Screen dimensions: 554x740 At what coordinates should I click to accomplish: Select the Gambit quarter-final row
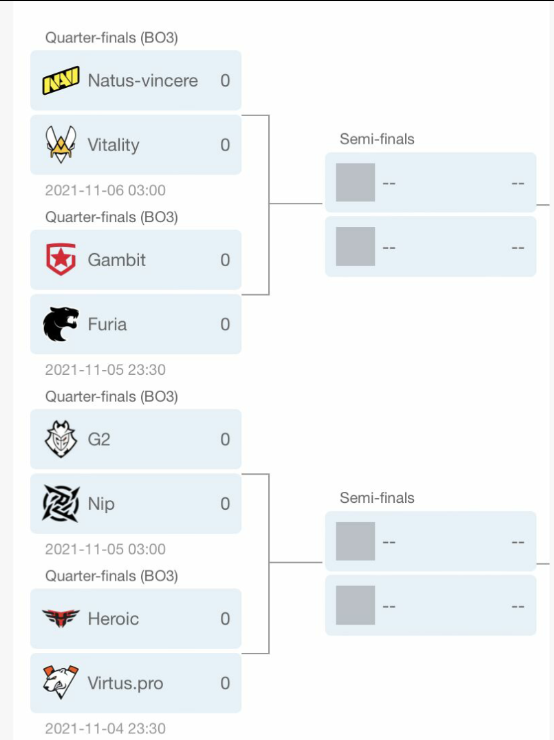pyautogui.click(x=136, y=260)
